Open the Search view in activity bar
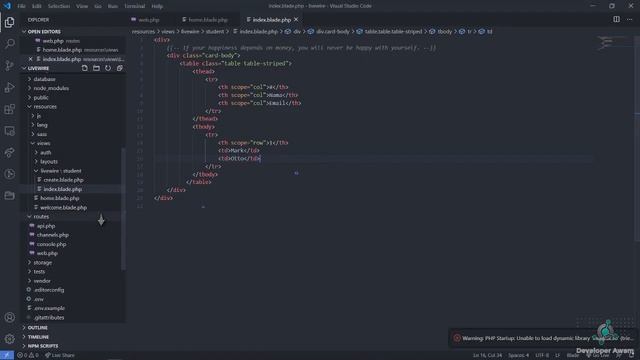 tap(9, 43)
